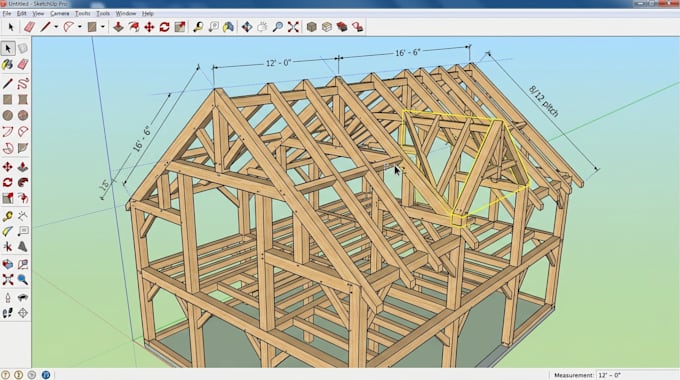Viewport: 680px width, 380px height.
Task: Select the pink Eraser tool in left toolbar
Action: click(x=23, y=65)
